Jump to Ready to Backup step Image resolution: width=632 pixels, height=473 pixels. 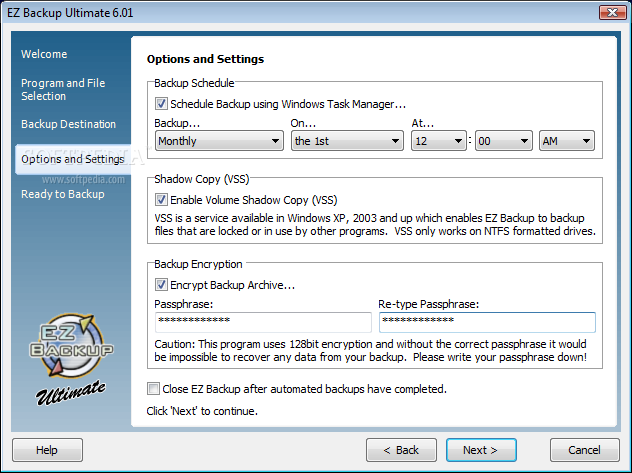tap(62, 194)
